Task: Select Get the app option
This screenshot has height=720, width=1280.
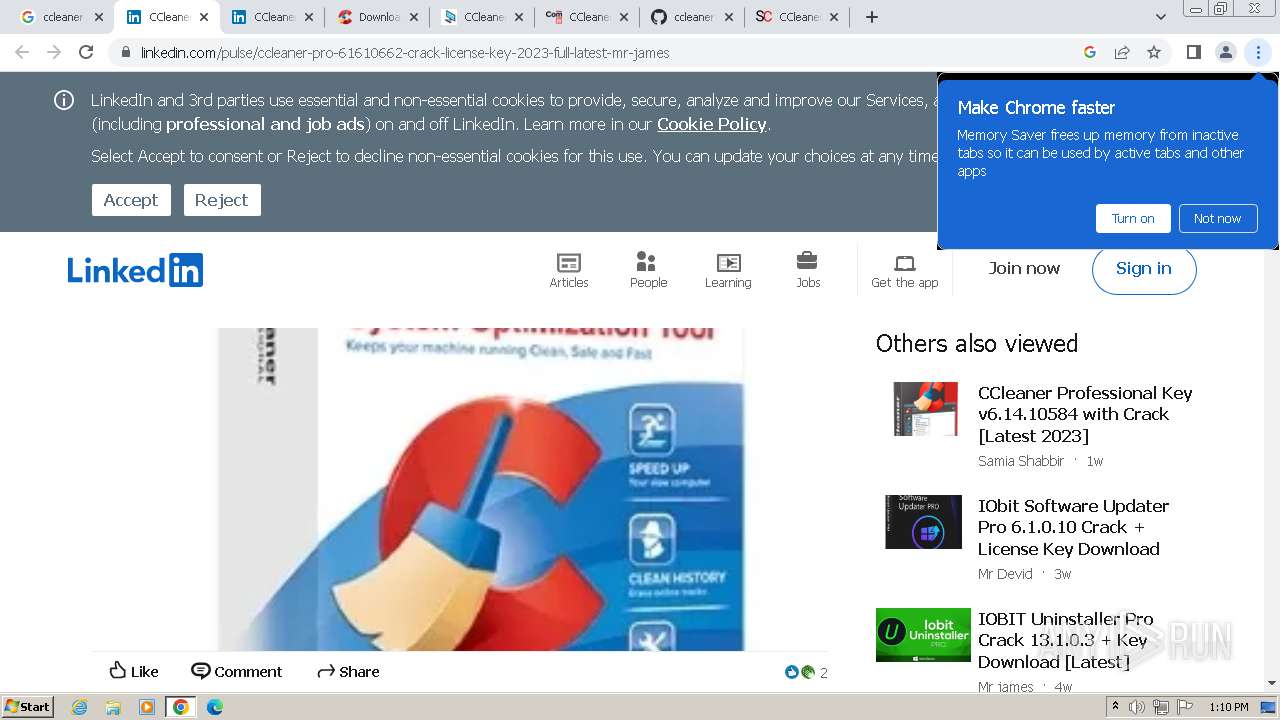Action: (904, 270)
